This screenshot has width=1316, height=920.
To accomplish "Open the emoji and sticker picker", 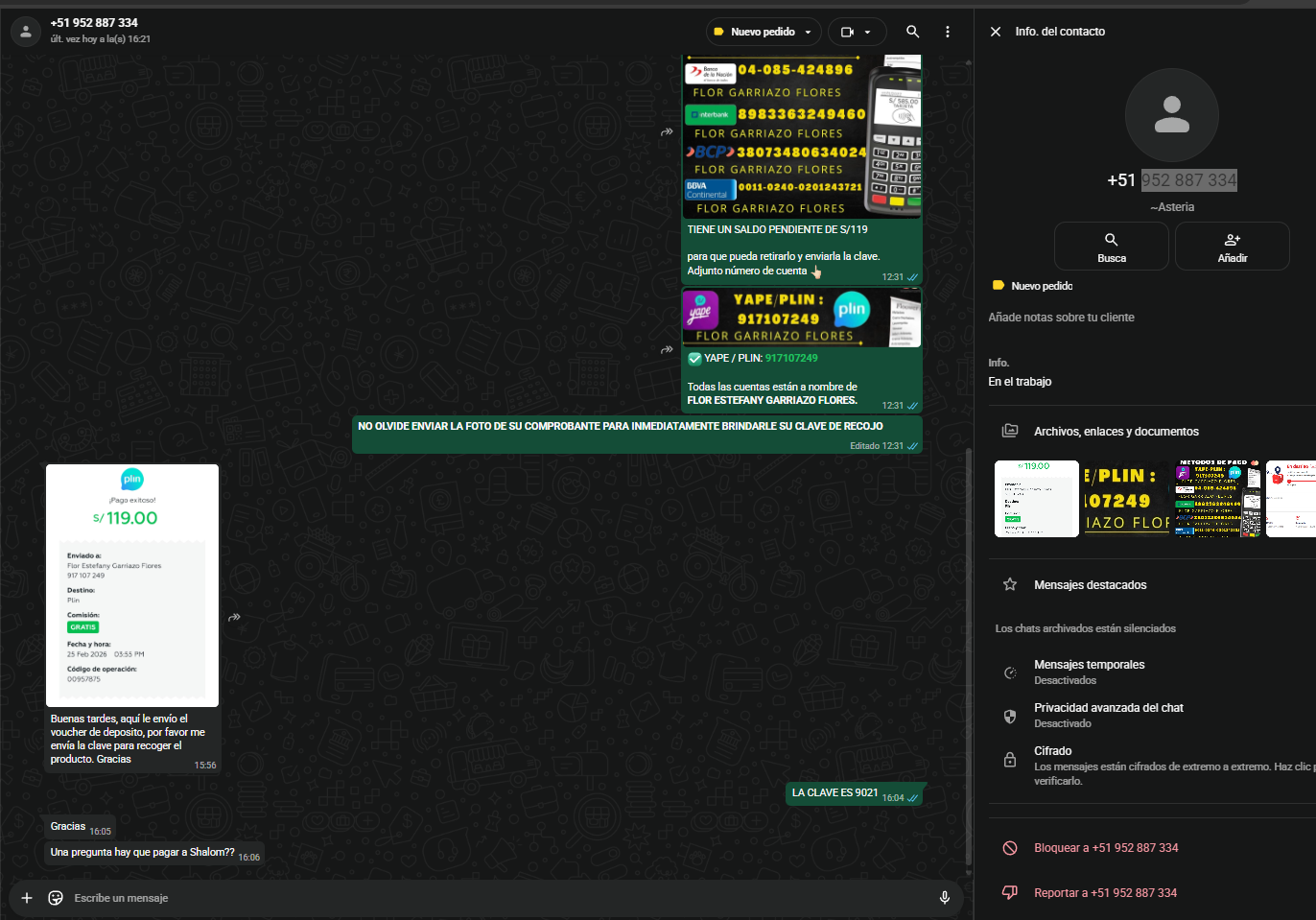I will (x=56, y=898).
